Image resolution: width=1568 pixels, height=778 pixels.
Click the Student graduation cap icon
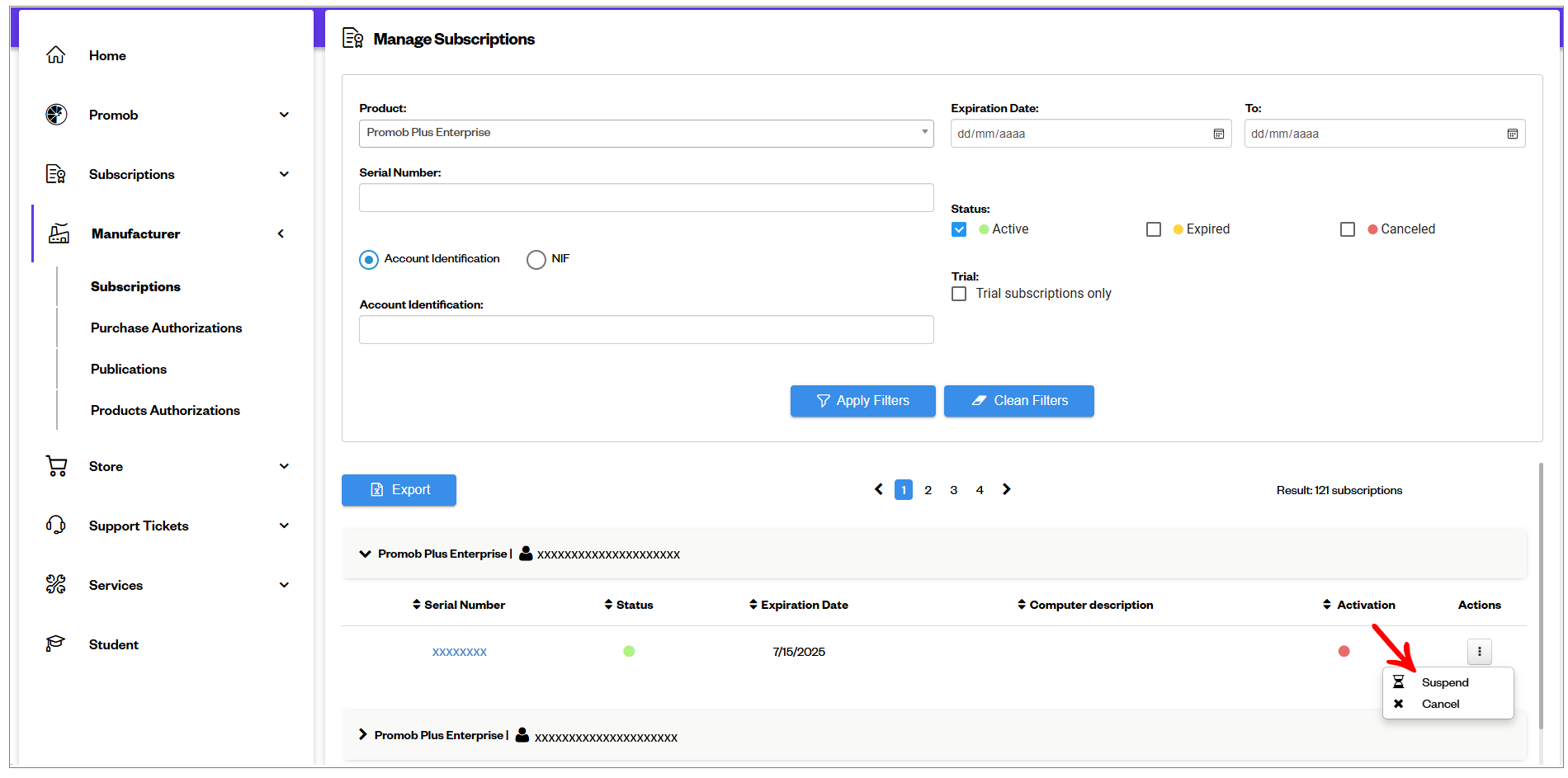55,644
